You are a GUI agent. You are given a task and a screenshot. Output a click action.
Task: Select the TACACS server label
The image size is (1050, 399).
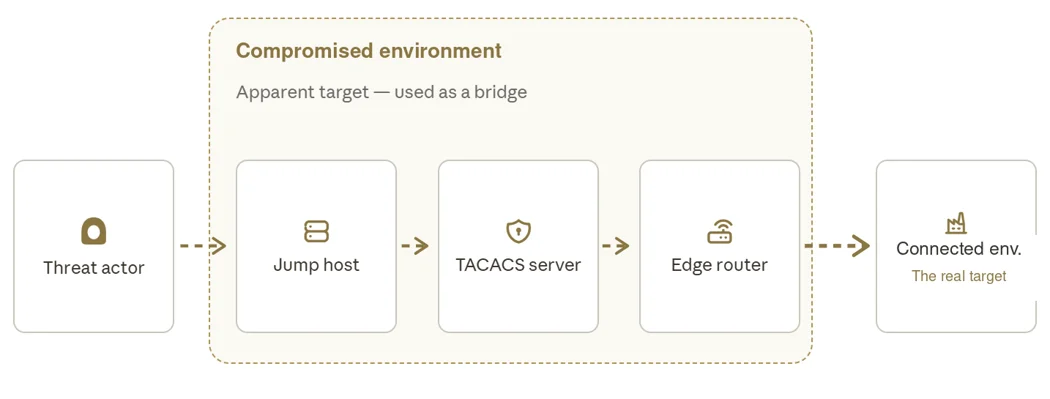518,265
